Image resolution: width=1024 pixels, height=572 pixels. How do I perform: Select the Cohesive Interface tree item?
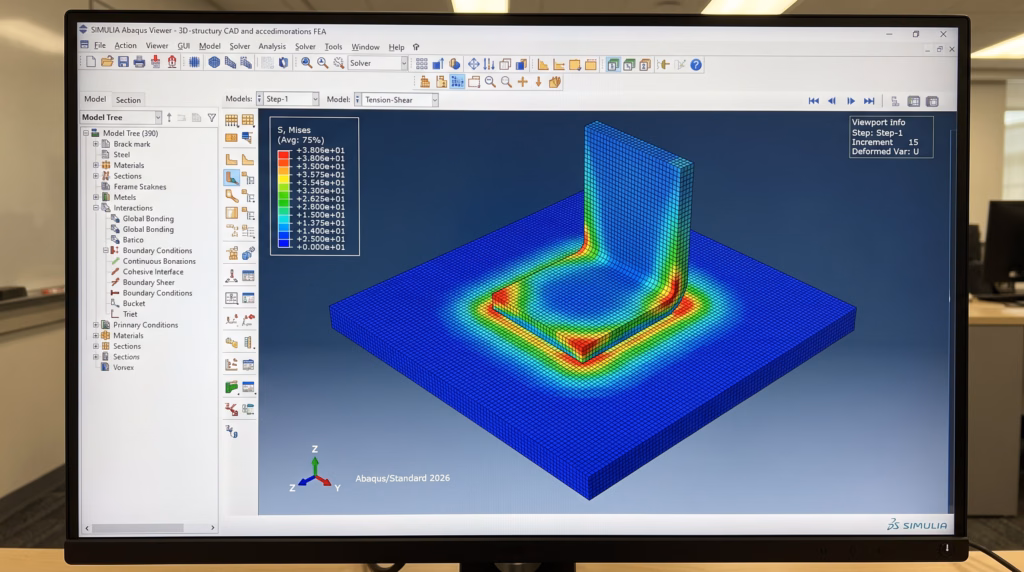point(153,272)
